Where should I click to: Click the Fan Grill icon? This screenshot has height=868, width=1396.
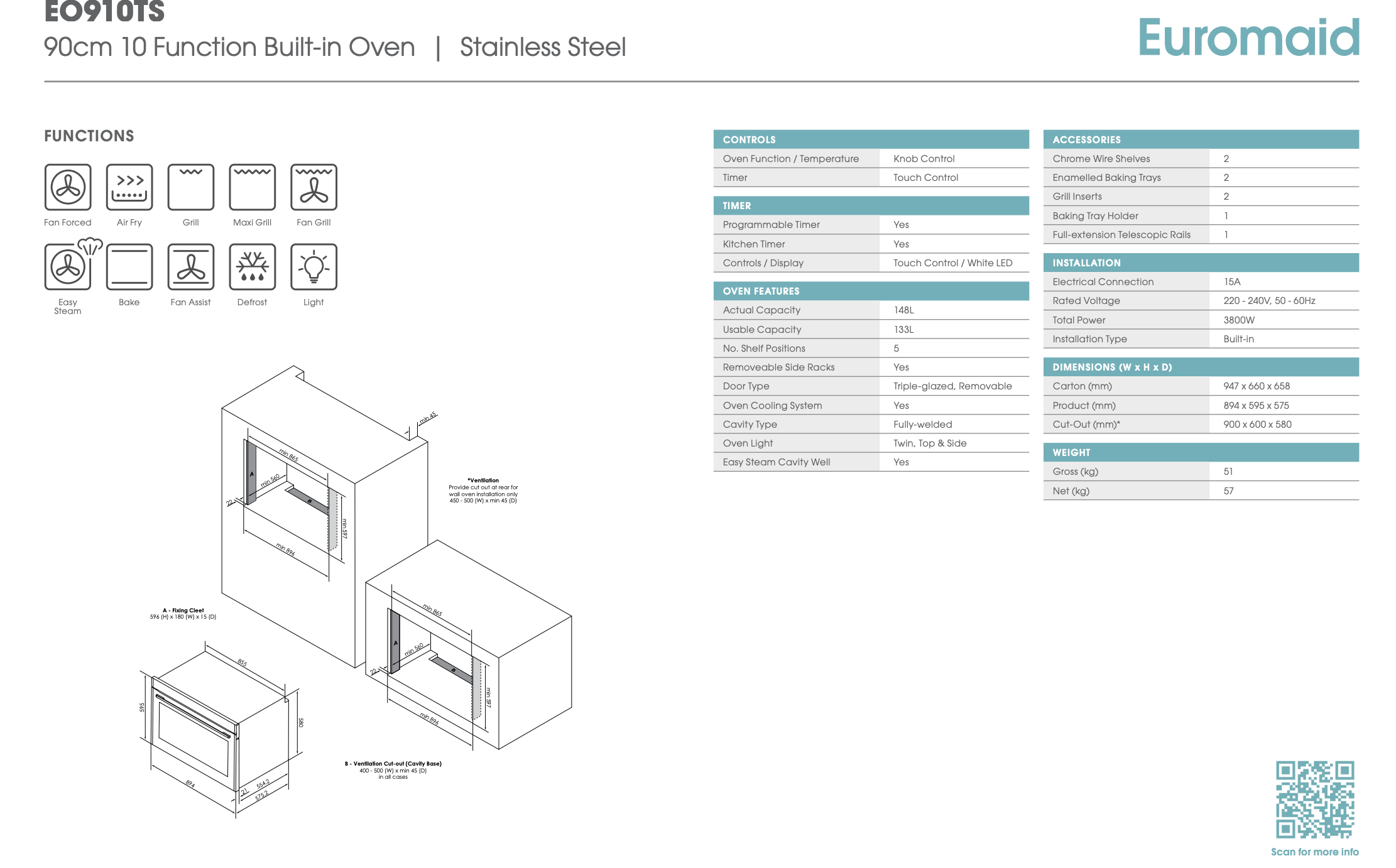314,187
